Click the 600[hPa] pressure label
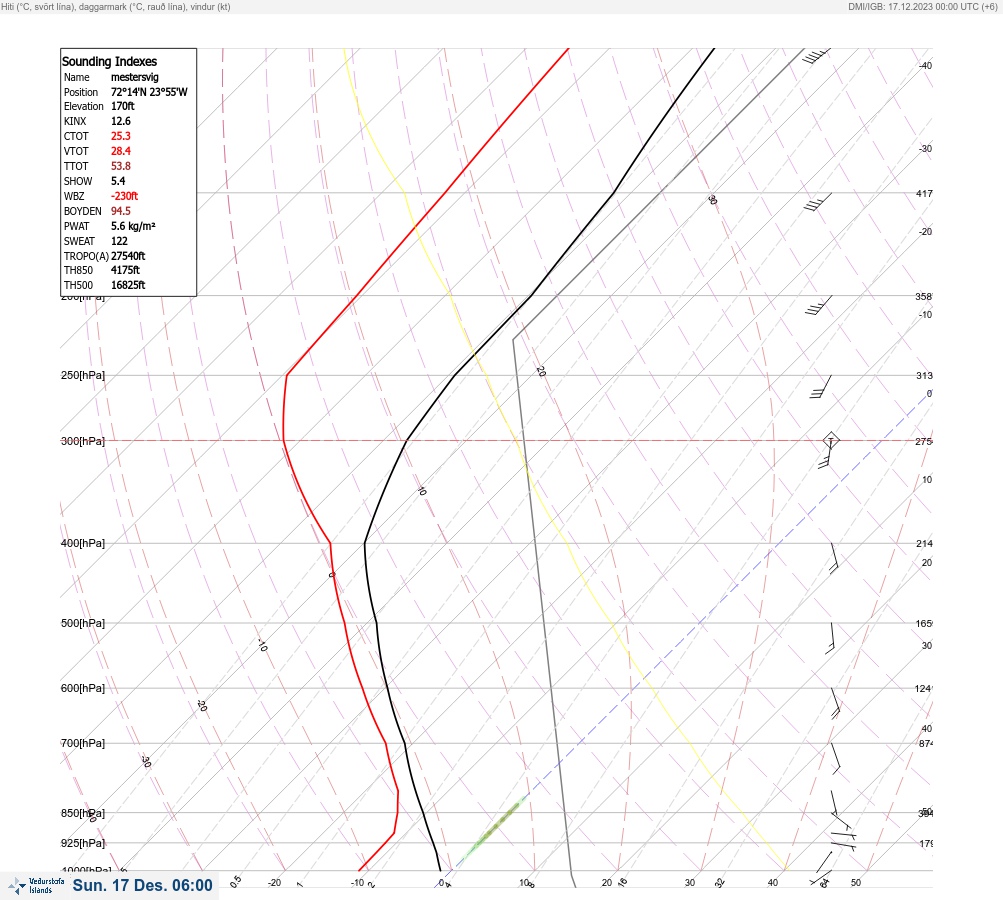 pos(83,688)
